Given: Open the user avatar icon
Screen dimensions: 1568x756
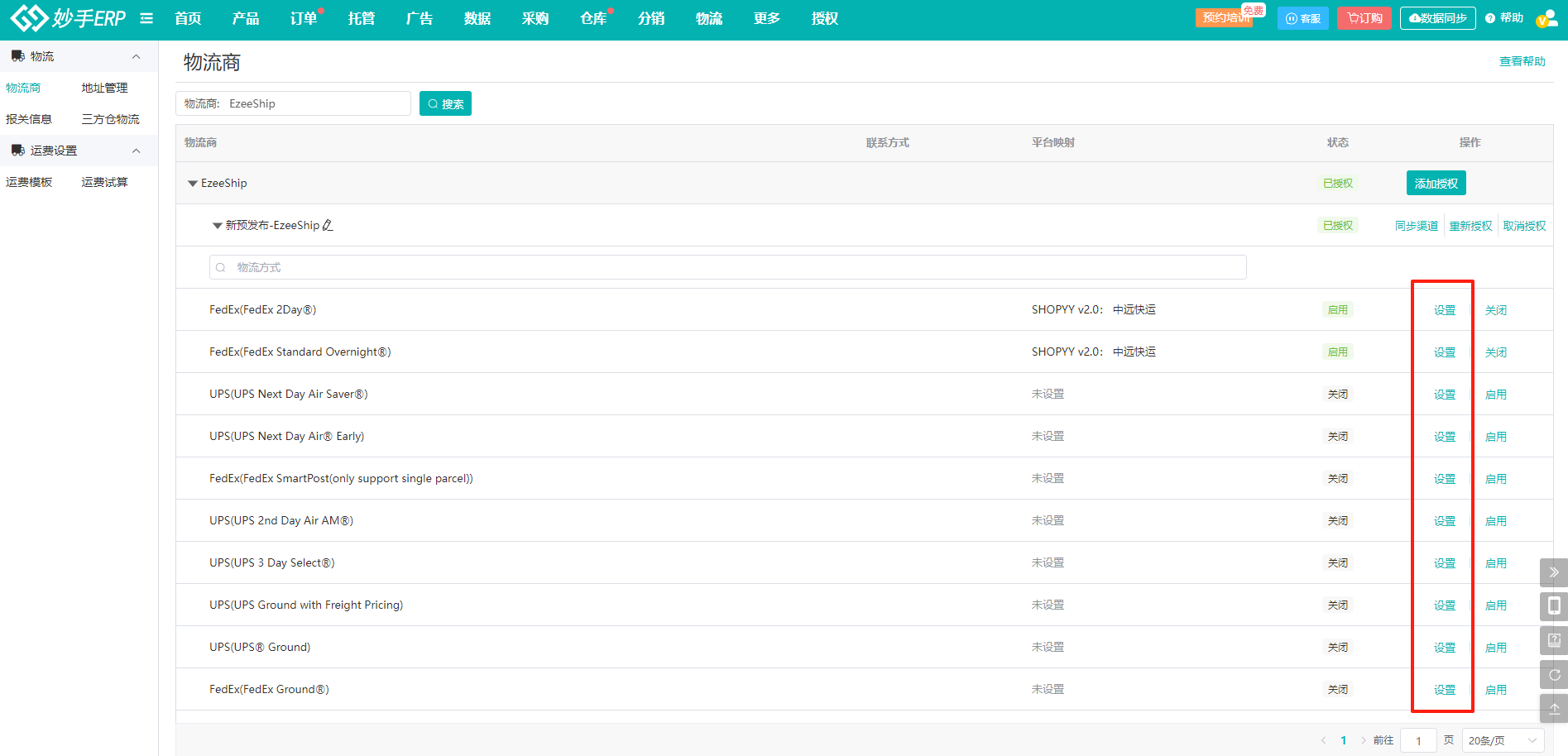Looking at the screenshot, I should (1546, 18).
